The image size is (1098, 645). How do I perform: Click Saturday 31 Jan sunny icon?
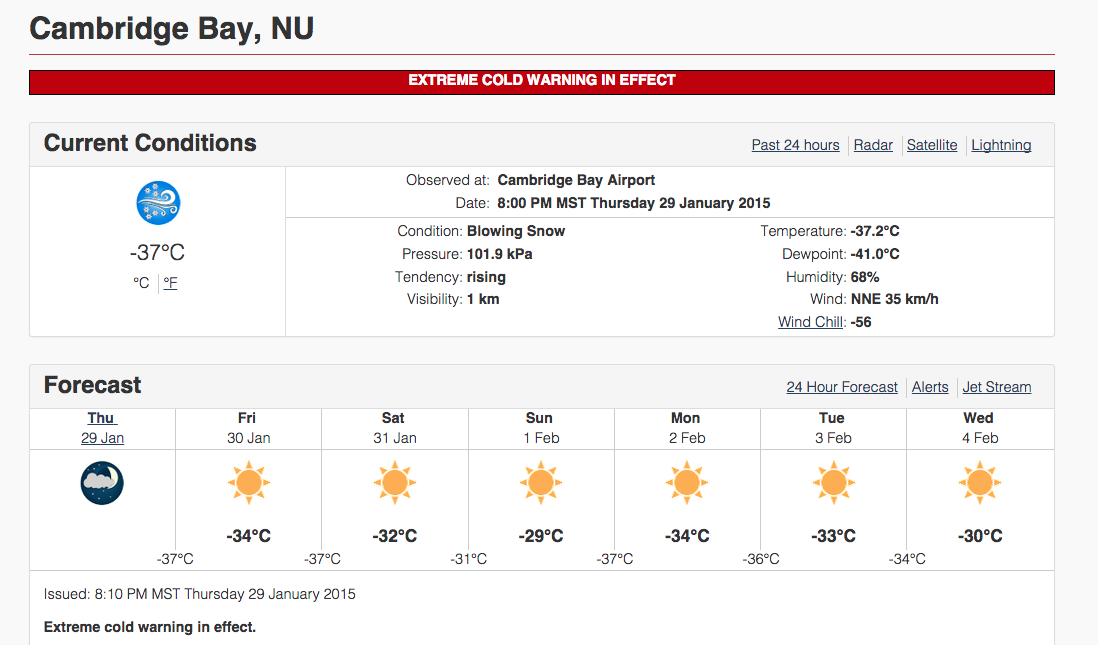coord(395,483)
